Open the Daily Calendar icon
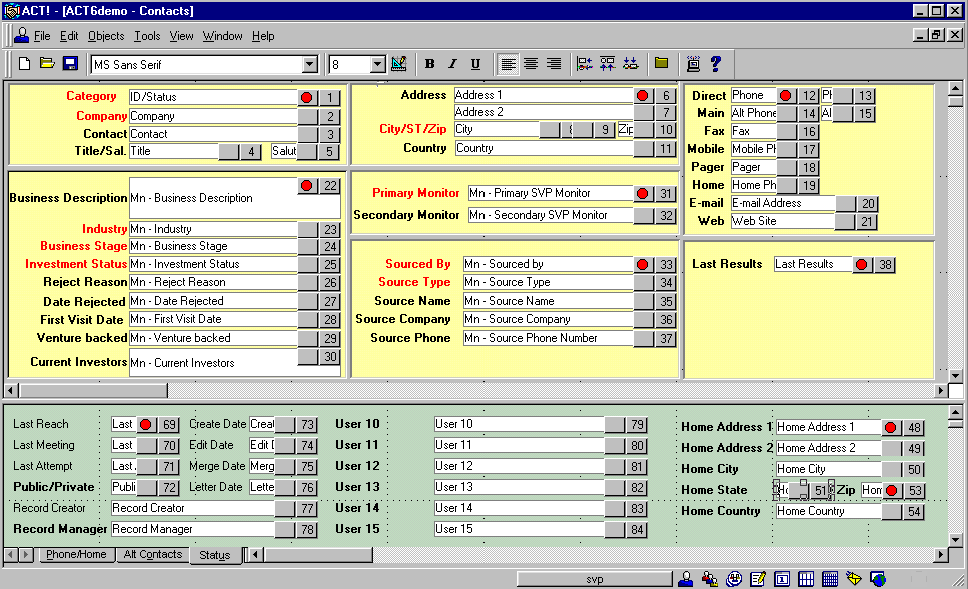968x589 pixels. click(x=782, y=579)
